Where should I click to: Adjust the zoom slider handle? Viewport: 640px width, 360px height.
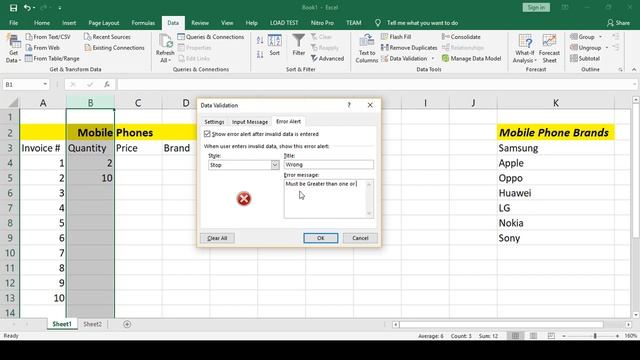[x=595, y=336]
